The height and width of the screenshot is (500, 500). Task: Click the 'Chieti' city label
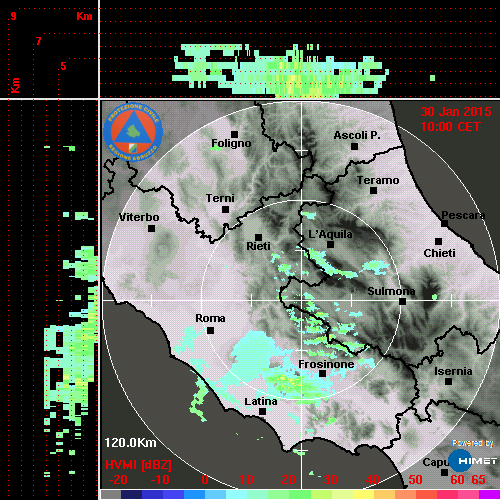tap(439, 253)
